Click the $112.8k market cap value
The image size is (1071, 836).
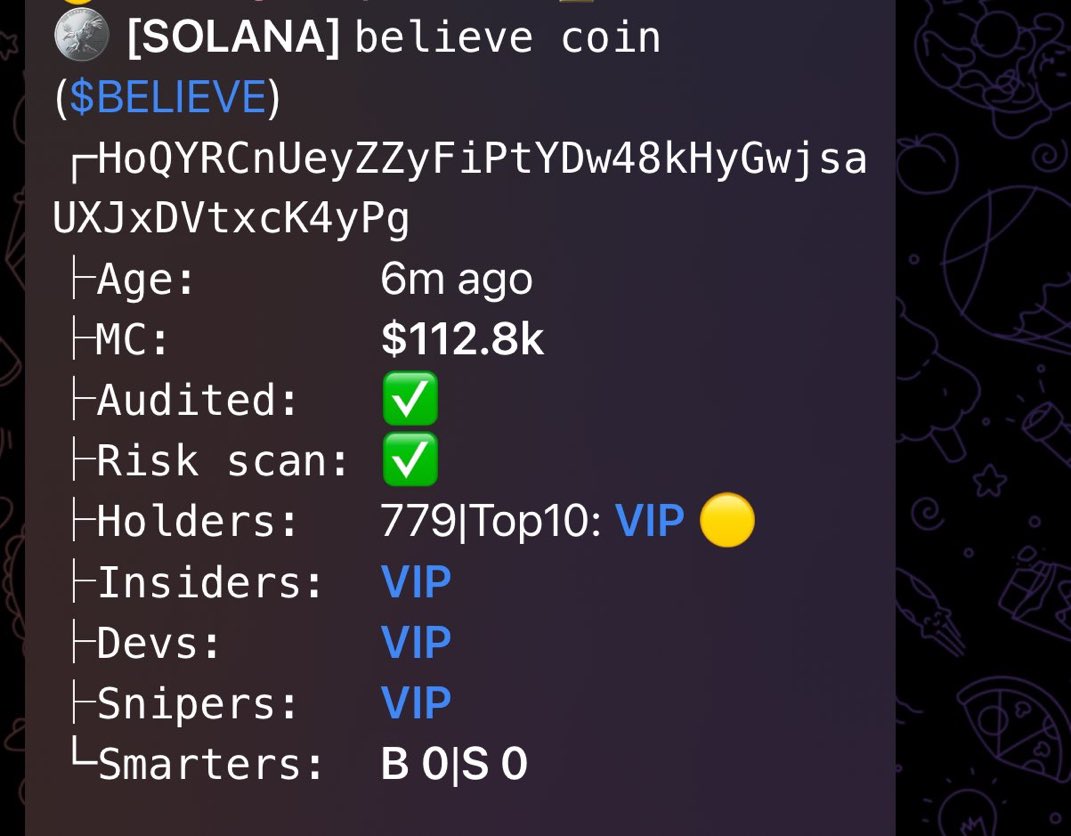click(462, 338)
